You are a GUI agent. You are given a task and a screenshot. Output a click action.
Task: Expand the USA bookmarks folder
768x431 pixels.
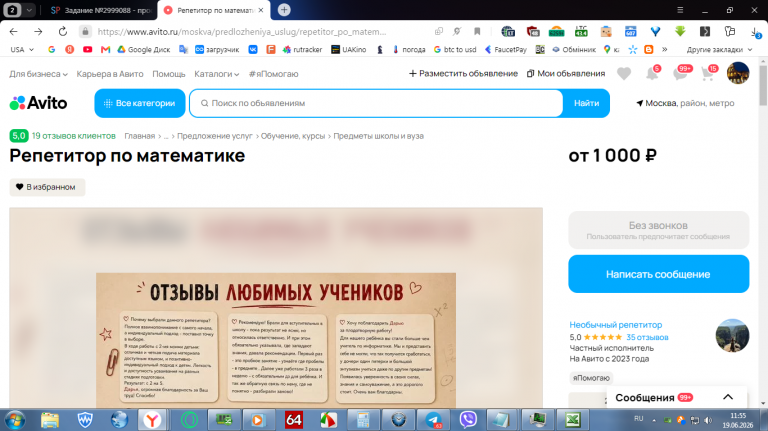22,49
